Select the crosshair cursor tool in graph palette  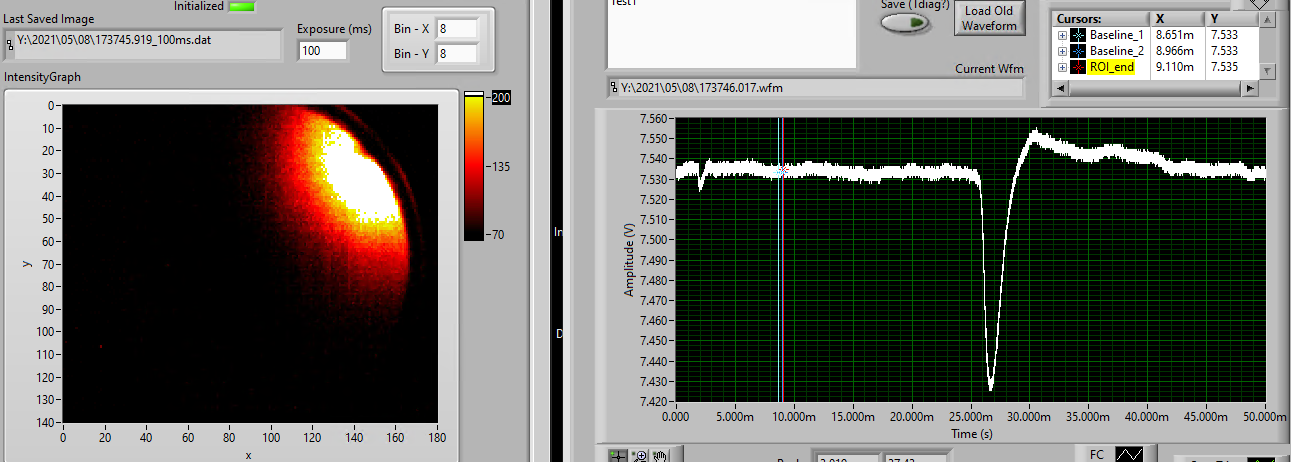click(619, 456)
